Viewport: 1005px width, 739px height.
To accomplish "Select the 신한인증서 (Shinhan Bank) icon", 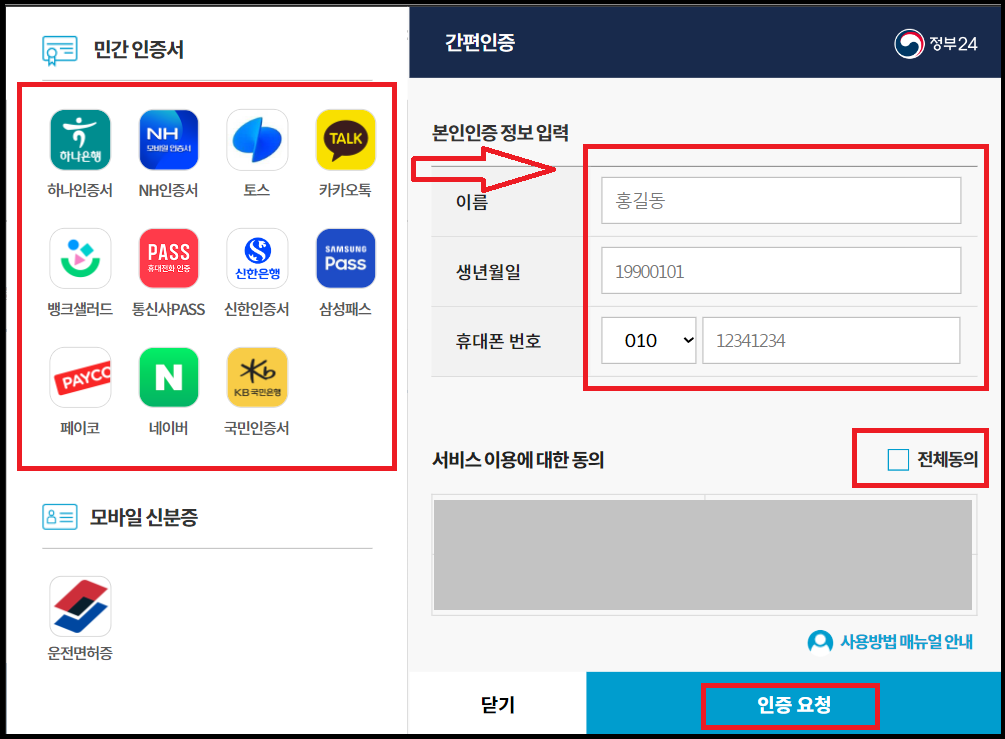I will tap(257, 258).
